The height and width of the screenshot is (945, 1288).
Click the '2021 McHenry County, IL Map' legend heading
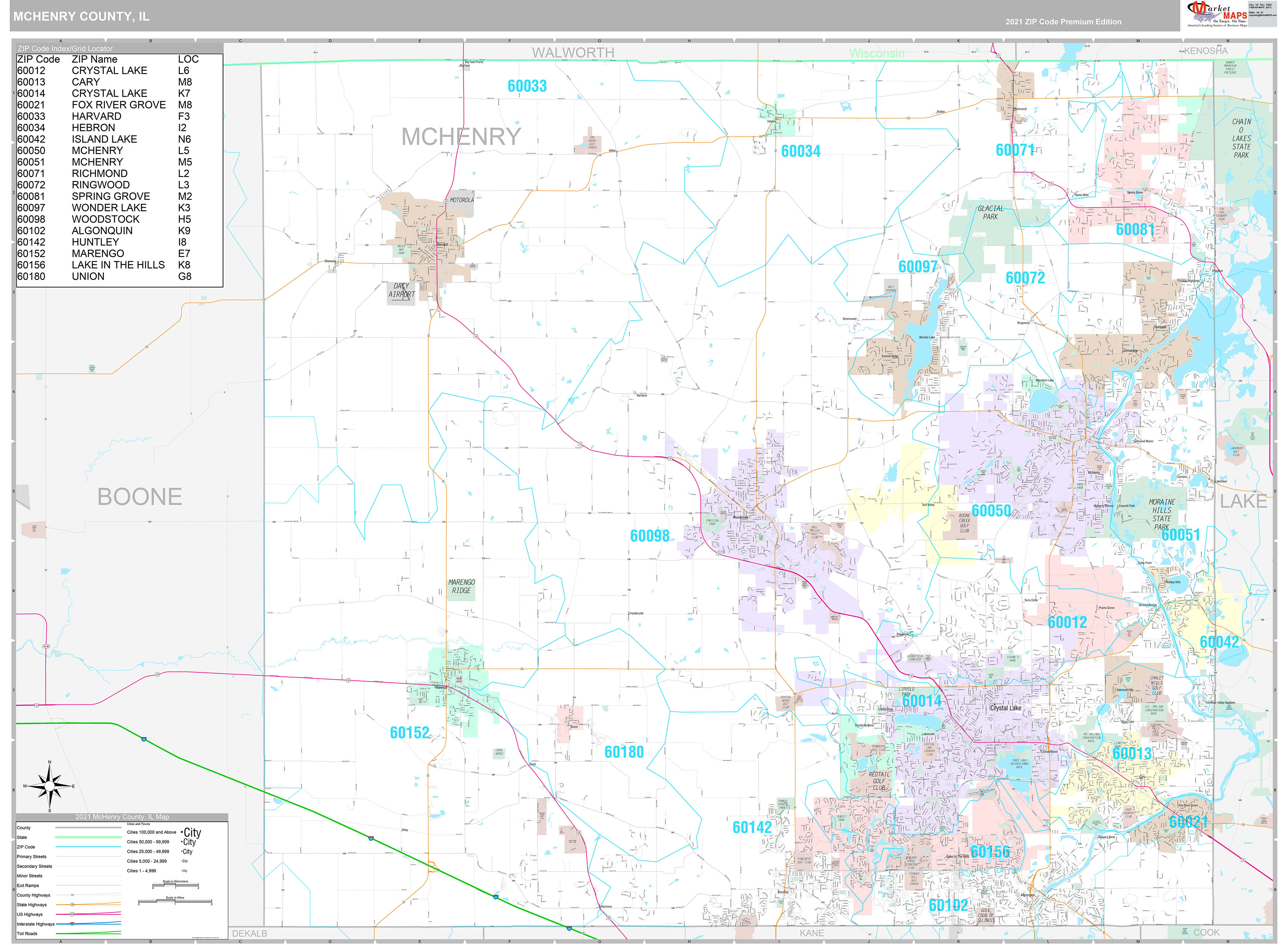[x=122, y=817]
